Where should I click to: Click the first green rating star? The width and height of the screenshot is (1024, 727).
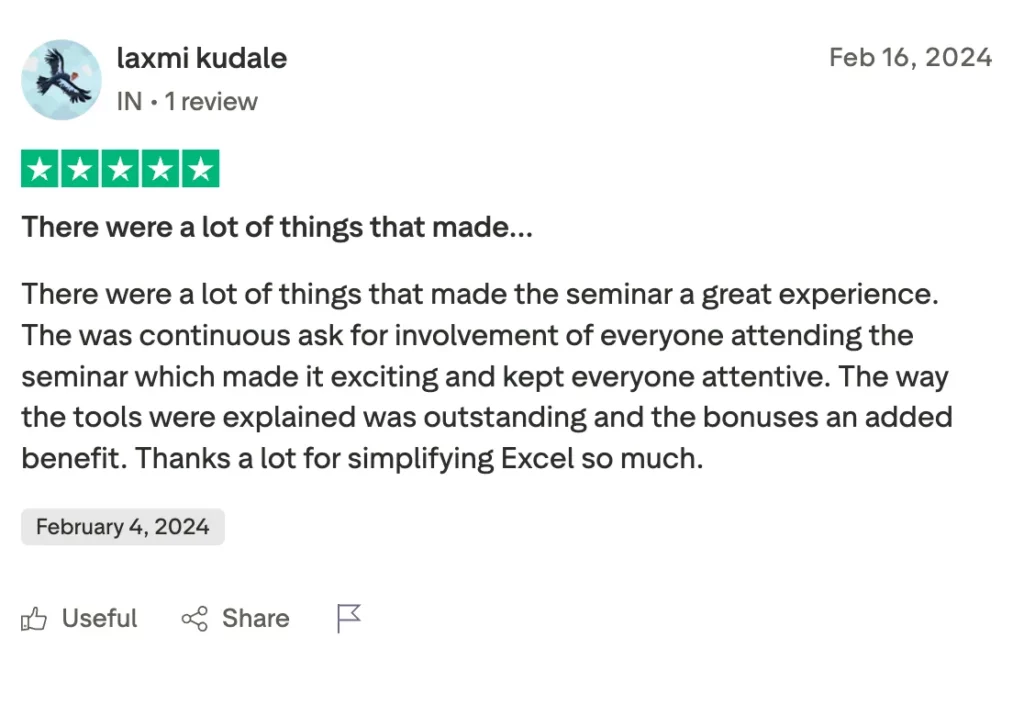(x=40, y=170)
